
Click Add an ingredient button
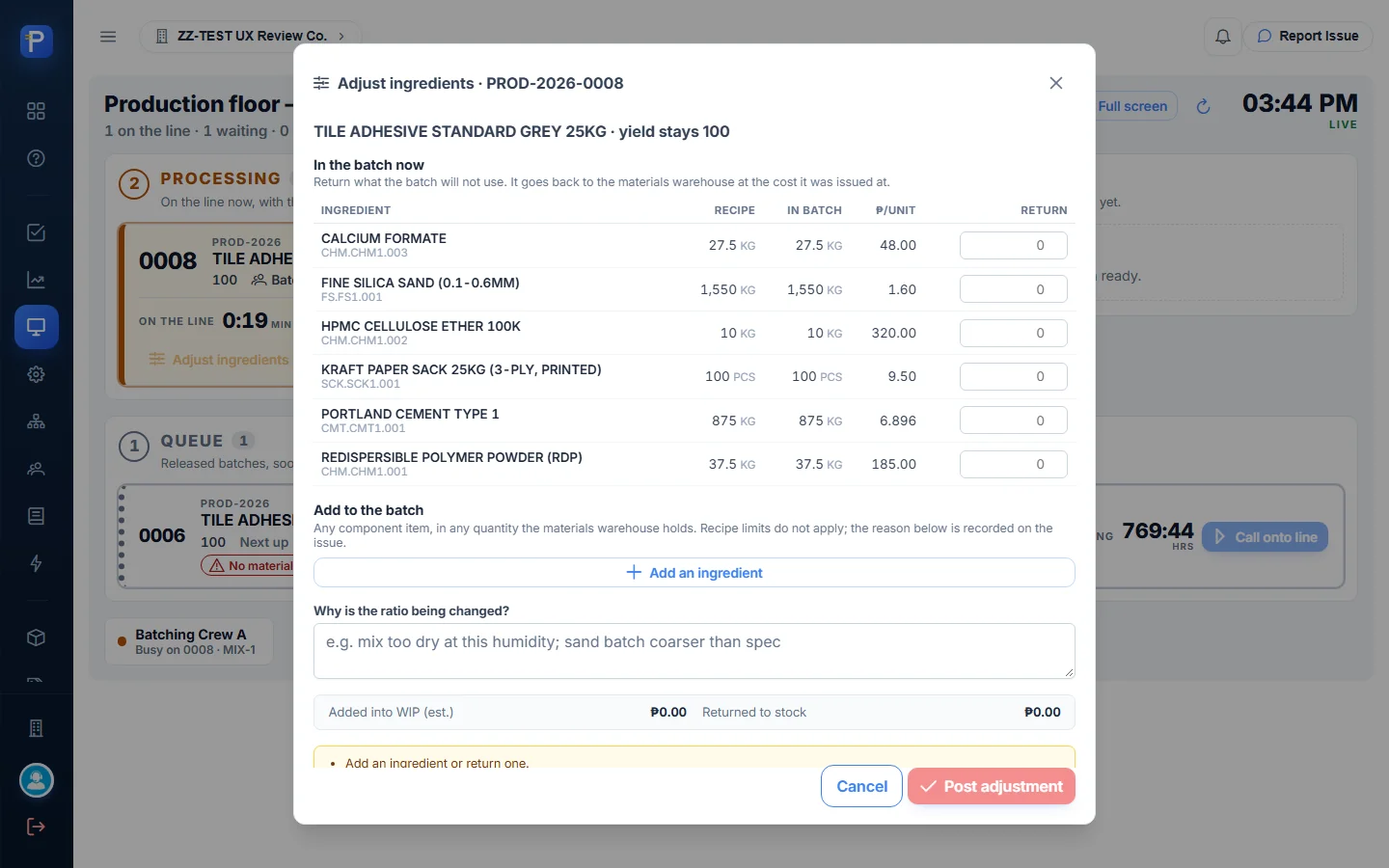[x=694, y=573]
